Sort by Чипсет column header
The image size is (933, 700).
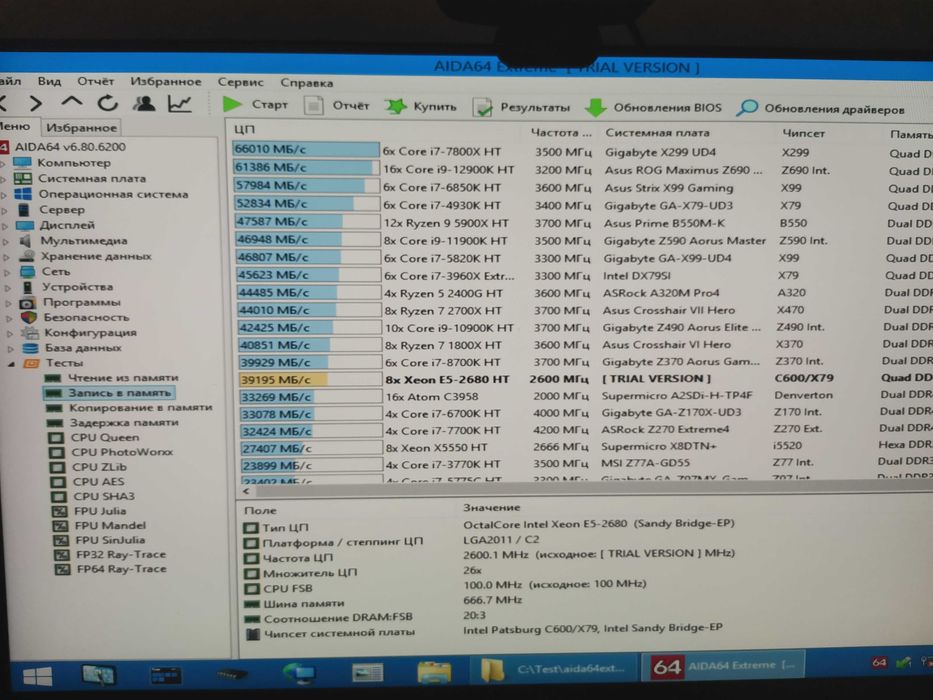tap(804, 133)
